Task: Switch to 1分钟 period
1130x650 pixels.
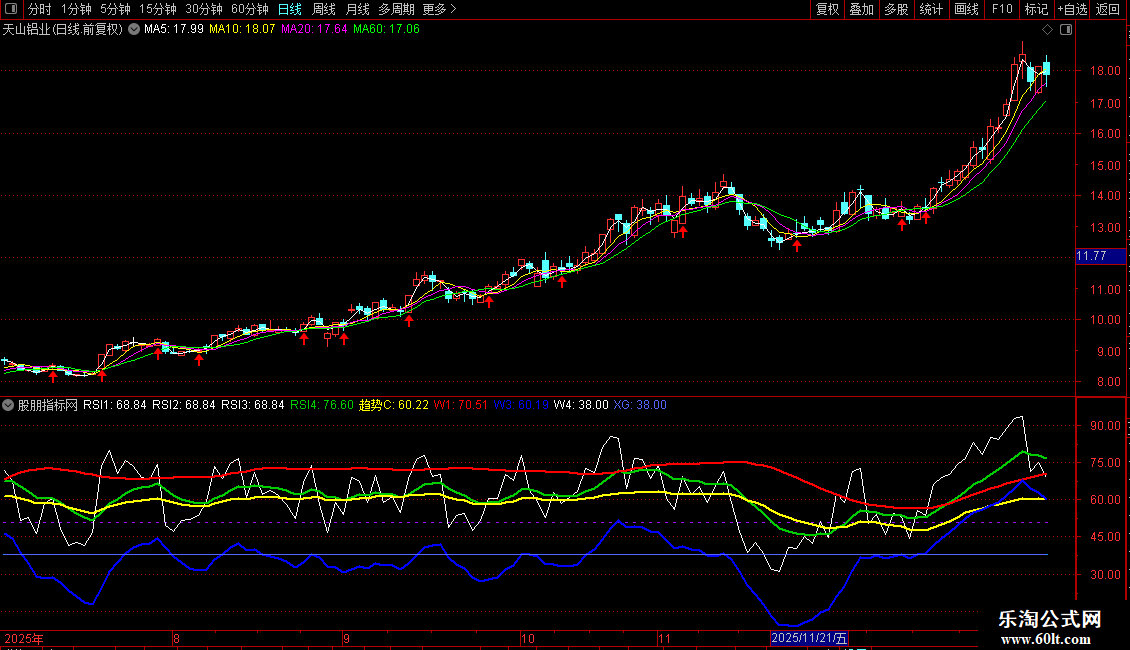Action: coord(76,9)
